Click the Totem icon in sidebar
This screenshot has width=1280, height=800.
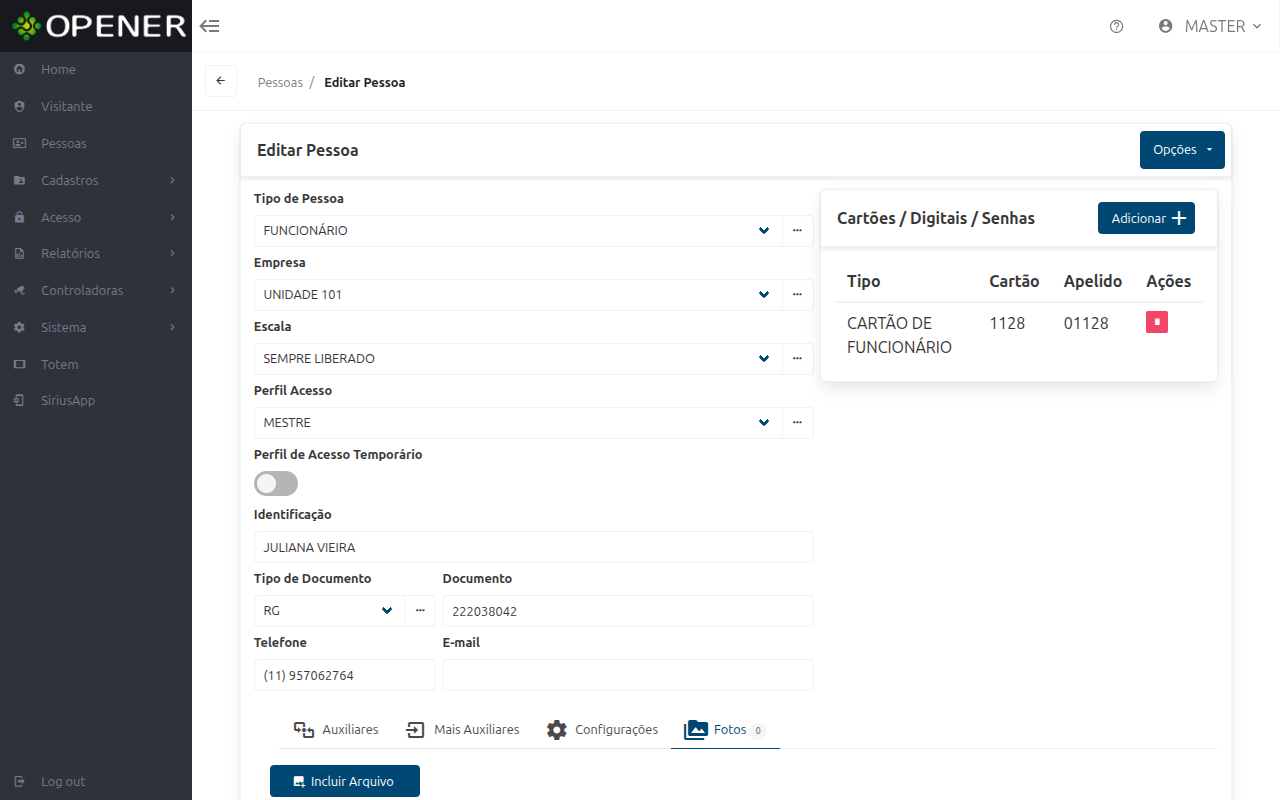19,365
